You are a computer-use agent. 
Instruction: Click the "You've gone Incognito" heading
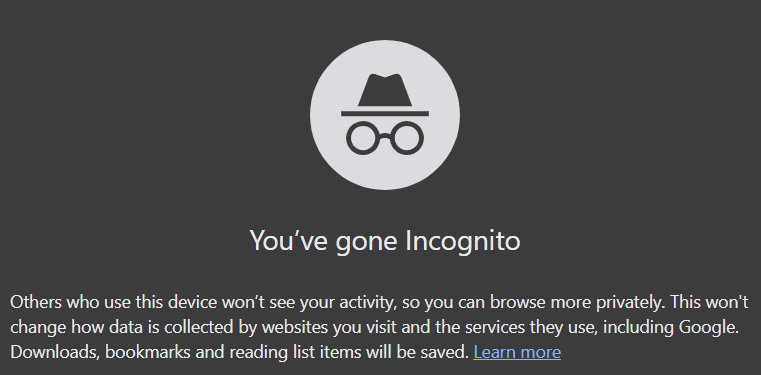point(385,241)
